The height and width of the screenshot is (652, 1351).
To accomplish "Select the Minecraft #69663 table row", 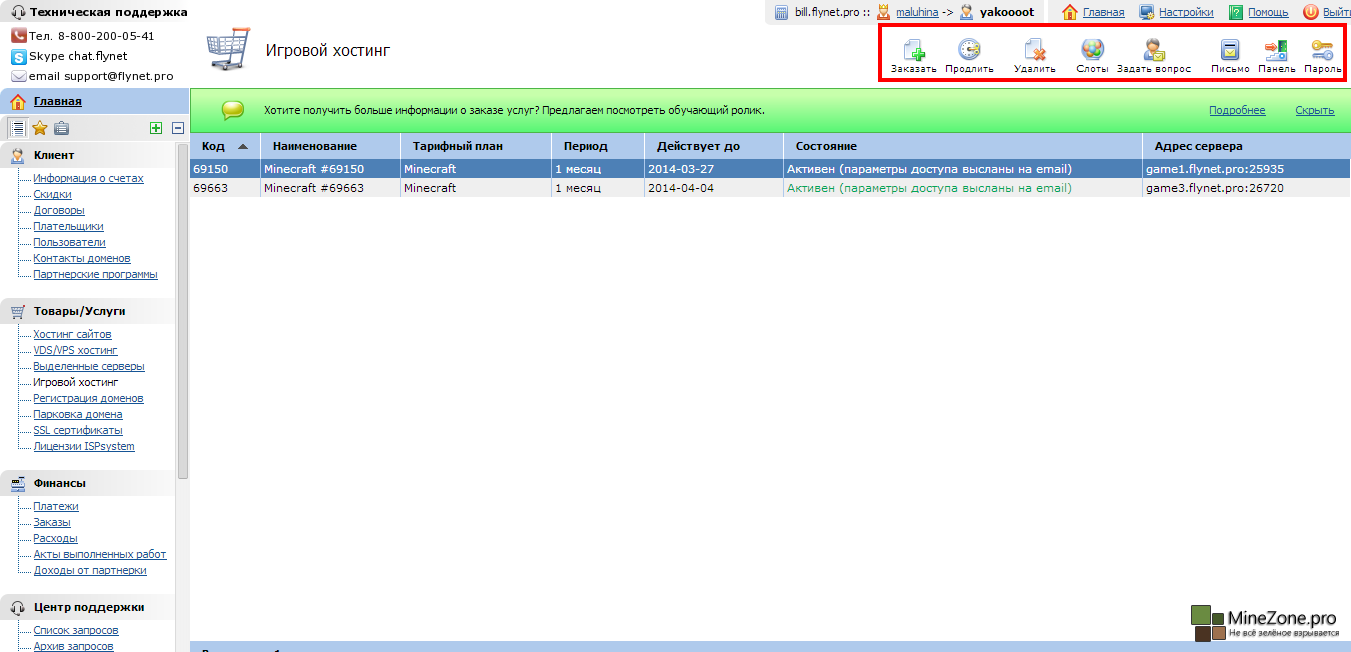I will [313, 188].
